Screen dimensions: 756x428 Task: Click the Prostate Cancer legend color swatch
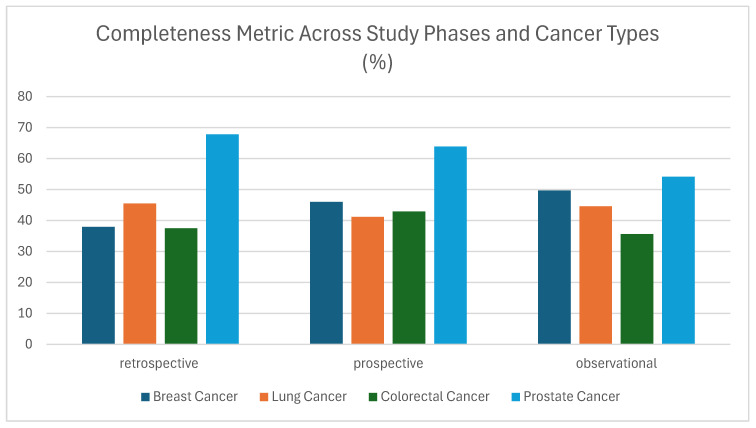[515, 397]
